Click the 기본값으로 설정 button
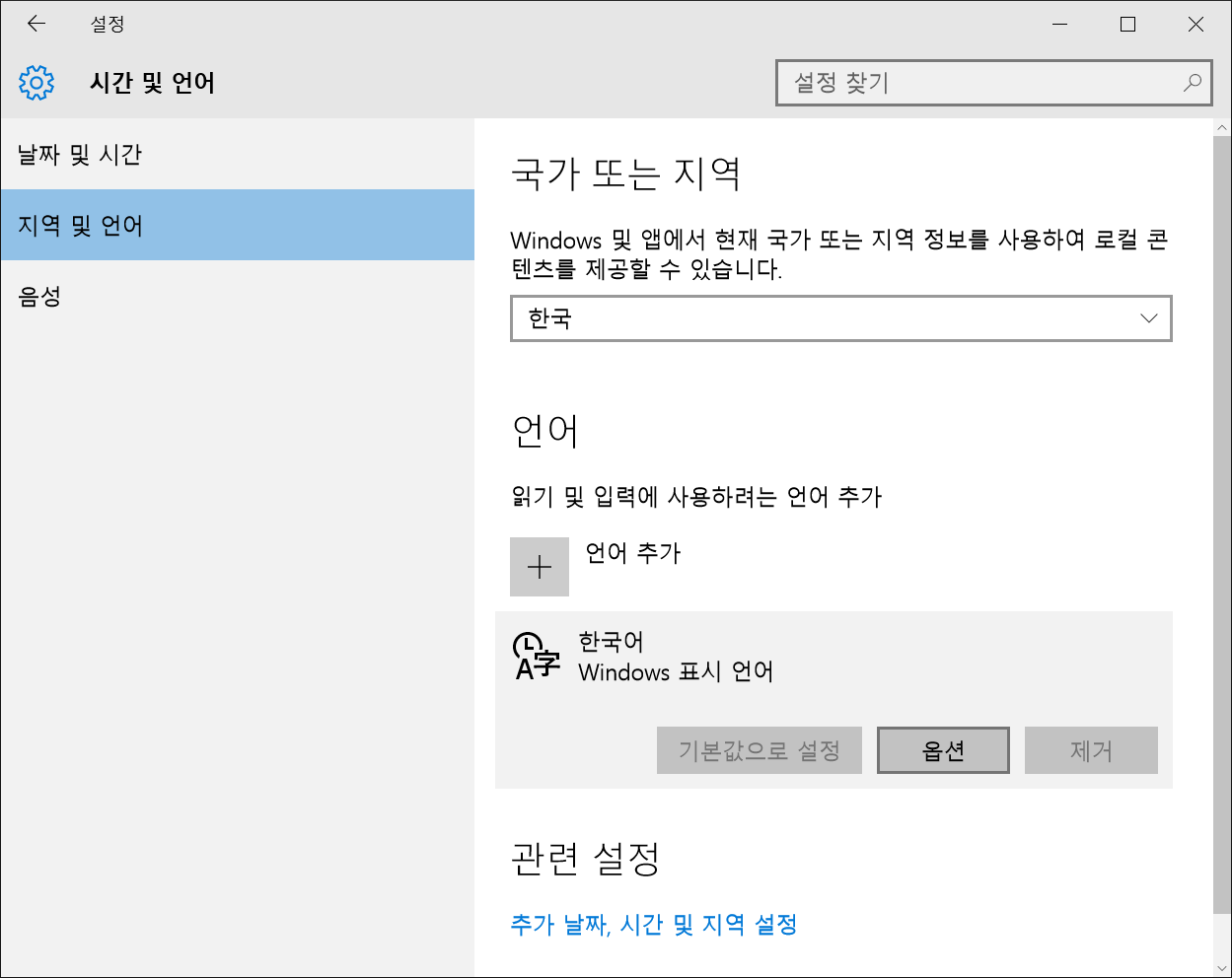 (760, 750)
